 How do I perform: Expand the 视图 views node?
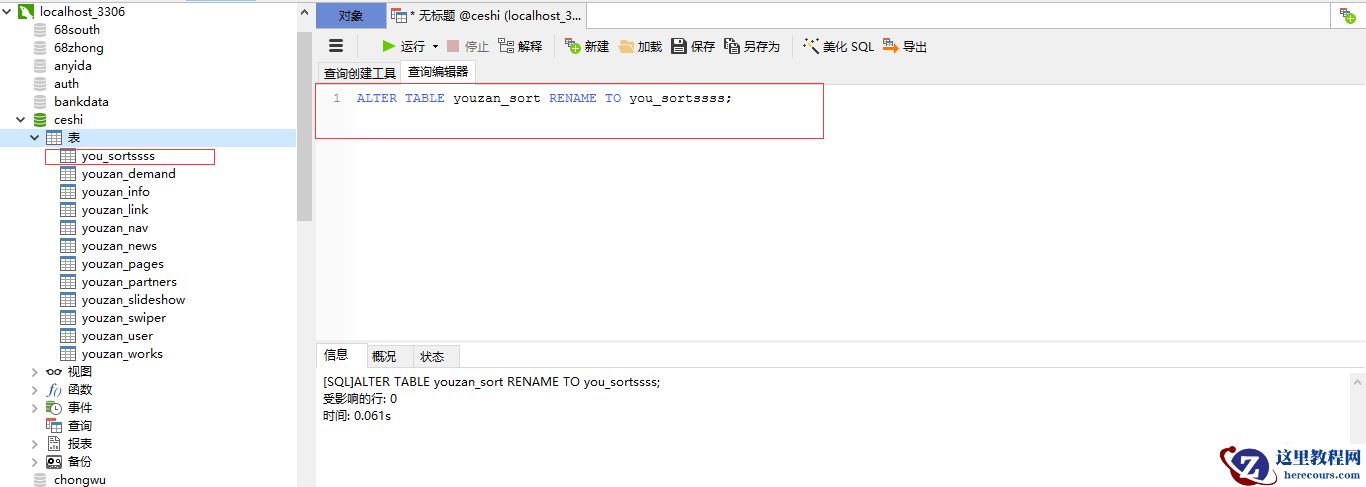click(x=35, y=371)
